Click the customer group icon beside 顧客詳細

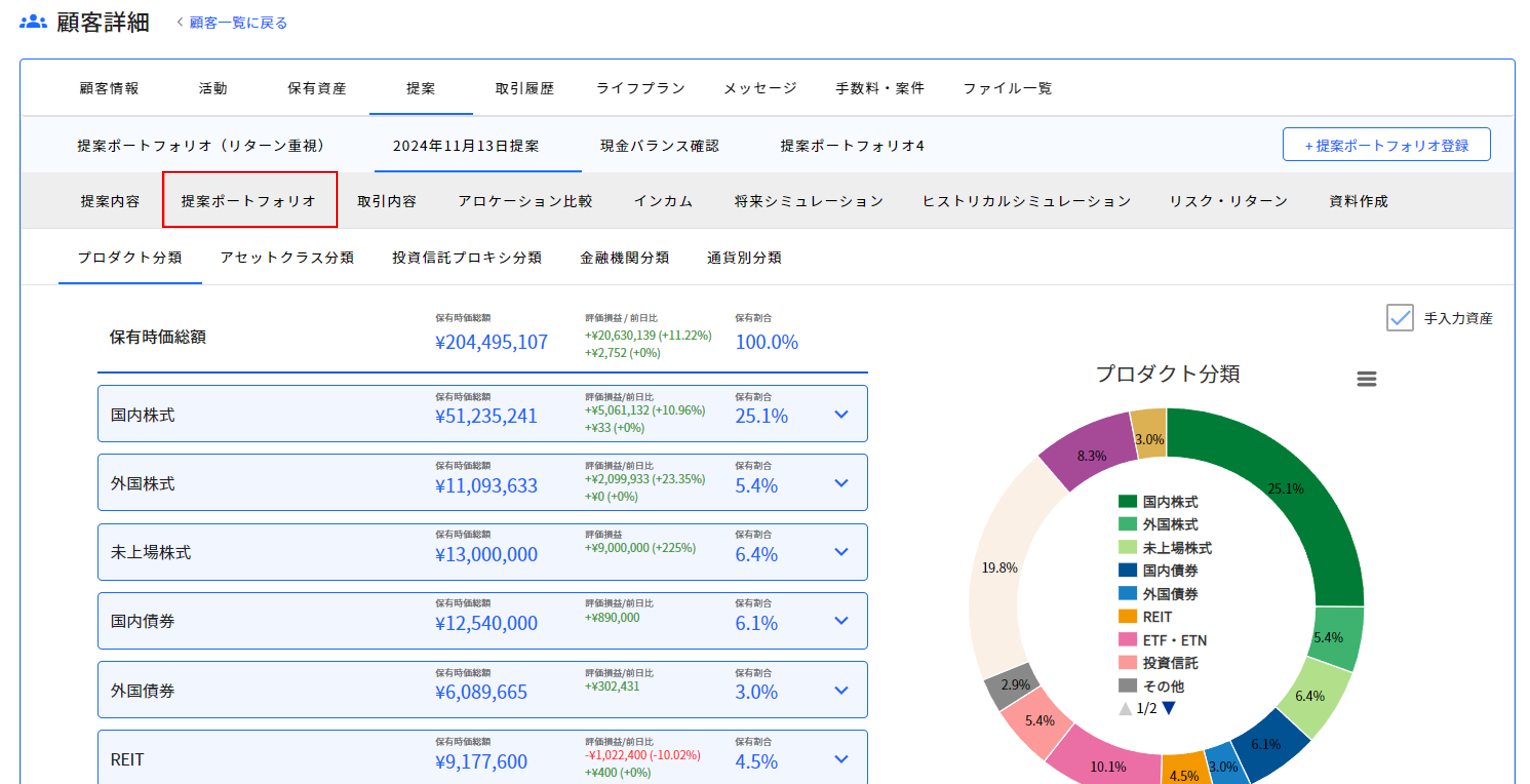pyautogui.click(x=33, y=22)
